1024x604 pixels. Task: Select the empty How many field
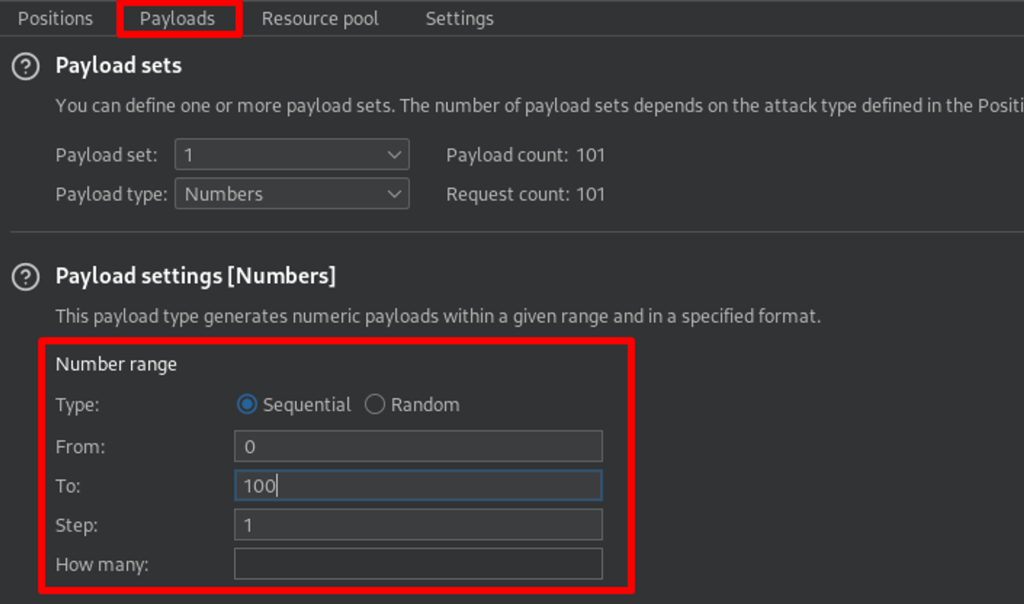(418, 564)
